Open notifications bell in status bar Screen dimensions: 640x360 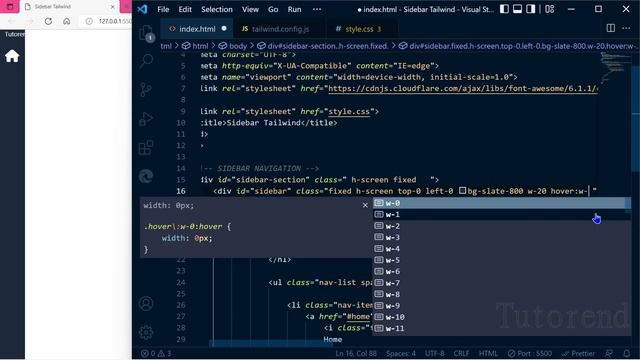(x=627, y=353)
